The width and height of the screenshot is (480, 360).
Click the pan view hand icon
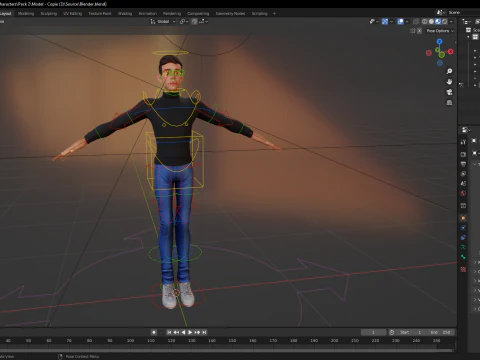click(449, 82)
